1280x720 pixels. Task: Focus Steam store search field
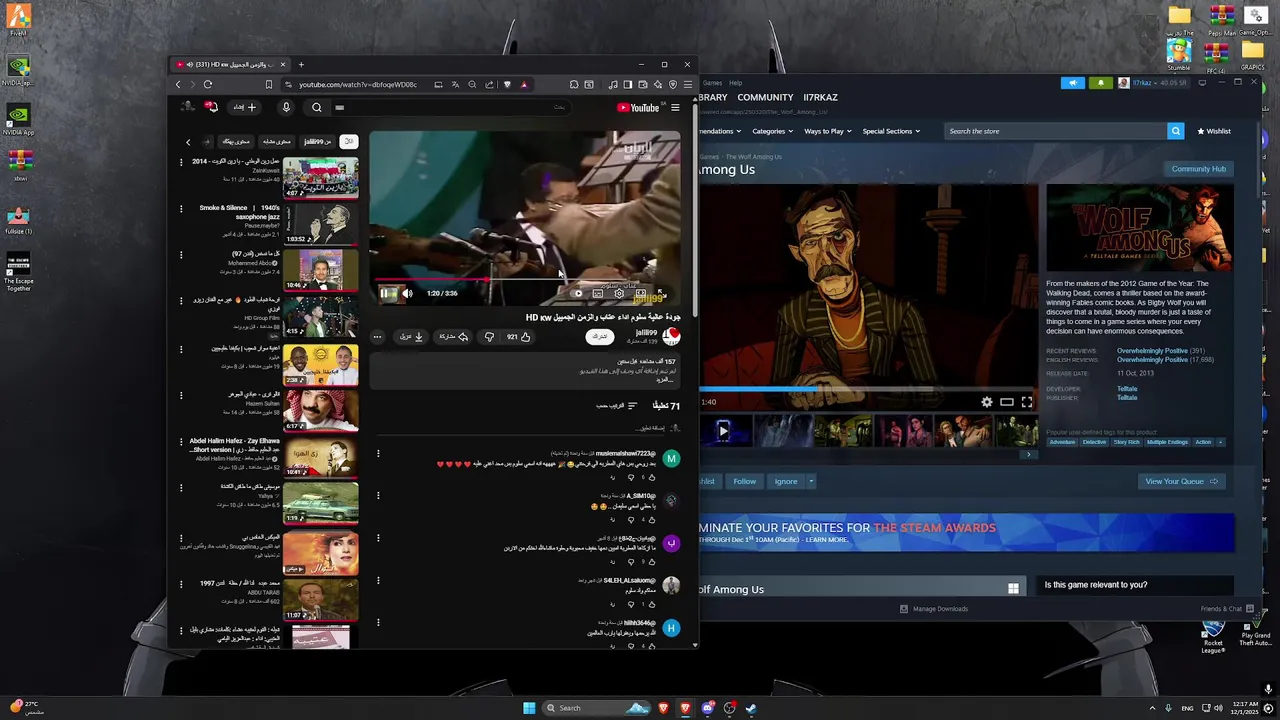click(1056, 131)
